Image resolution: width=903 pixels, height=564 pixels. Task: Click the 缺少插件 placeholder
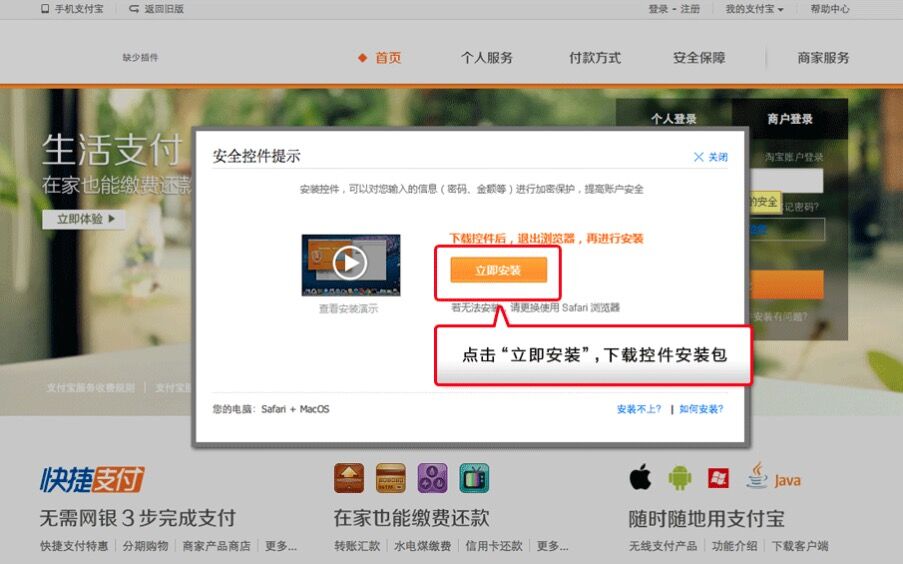tap(140, 58)
